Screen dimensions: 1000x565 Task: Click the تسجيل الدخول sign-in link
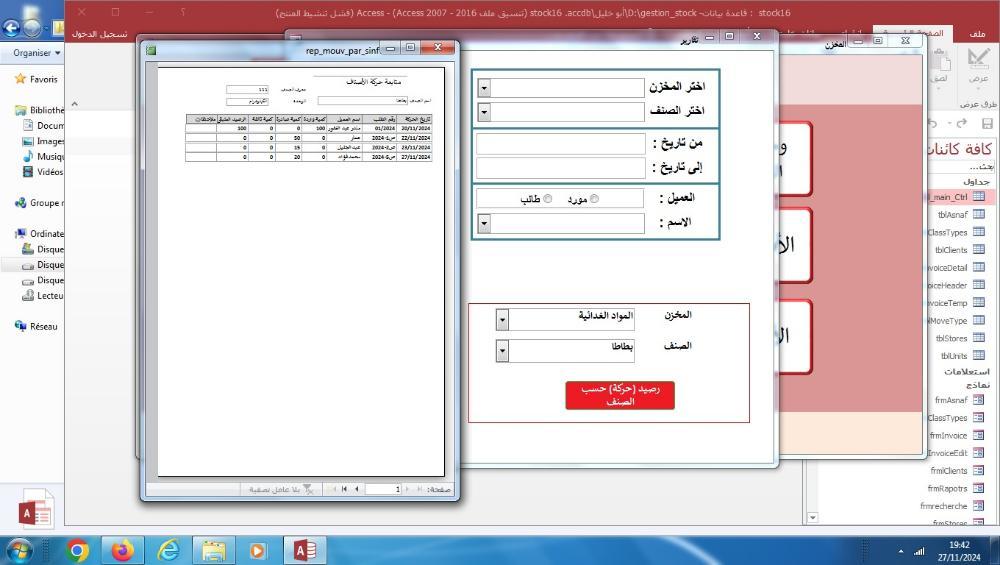pos(99,34)
